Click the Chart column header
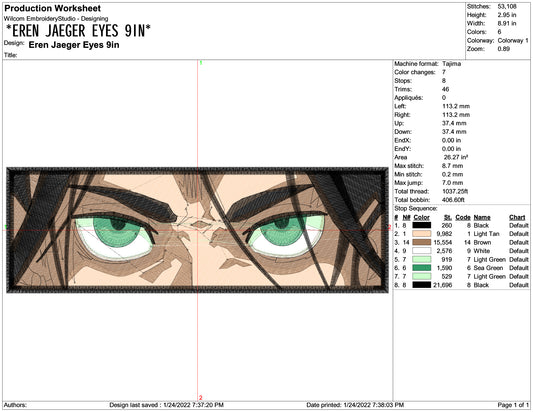The height and width of the screenshot is (412, 533). (517, 217)
